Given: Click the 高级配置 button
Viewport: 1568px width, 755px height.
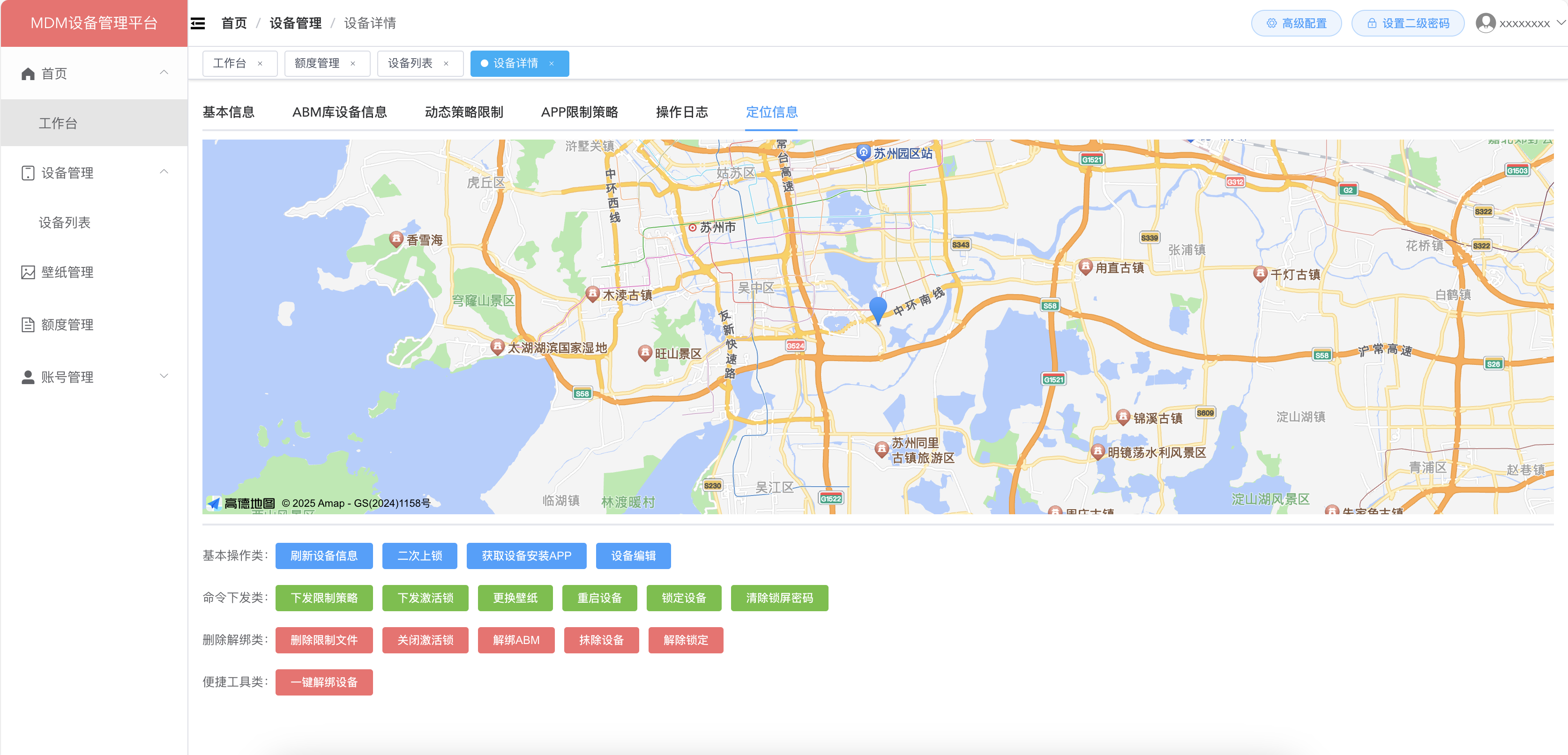Looking at the screenshot, I should (x=1296, y=23).
